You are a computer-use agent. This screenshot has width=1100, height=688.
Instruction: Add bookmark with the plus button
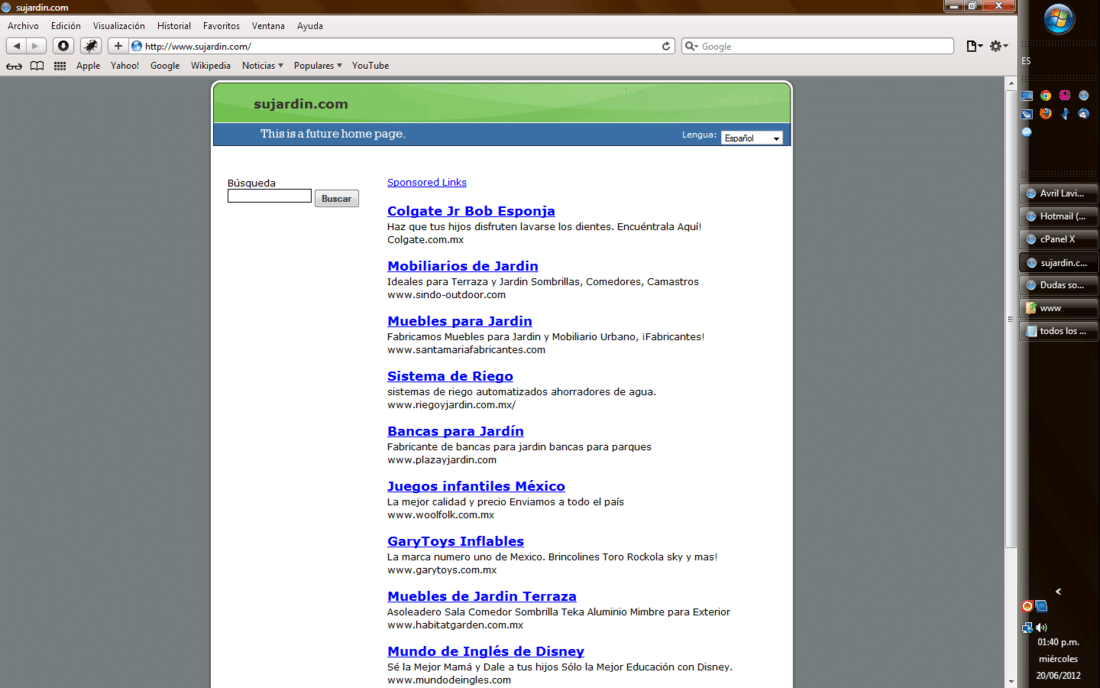(x=118, y=46)
